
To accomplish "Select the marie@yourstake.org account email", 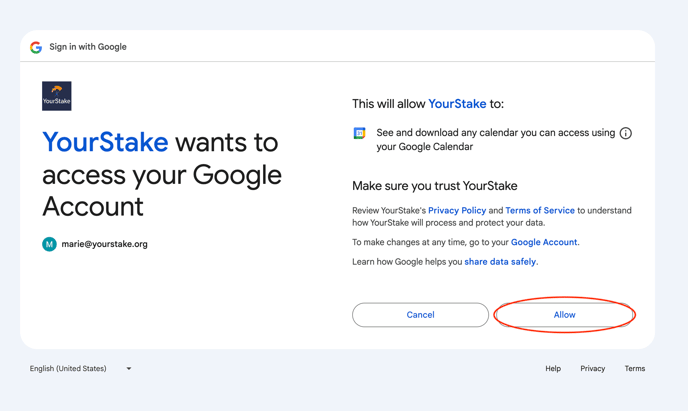I will pos(104,244).
